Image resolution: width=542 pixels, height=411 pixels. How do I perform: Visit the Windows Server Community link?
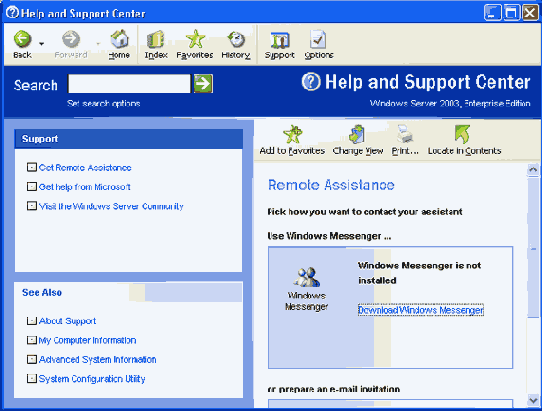point(111,206)
